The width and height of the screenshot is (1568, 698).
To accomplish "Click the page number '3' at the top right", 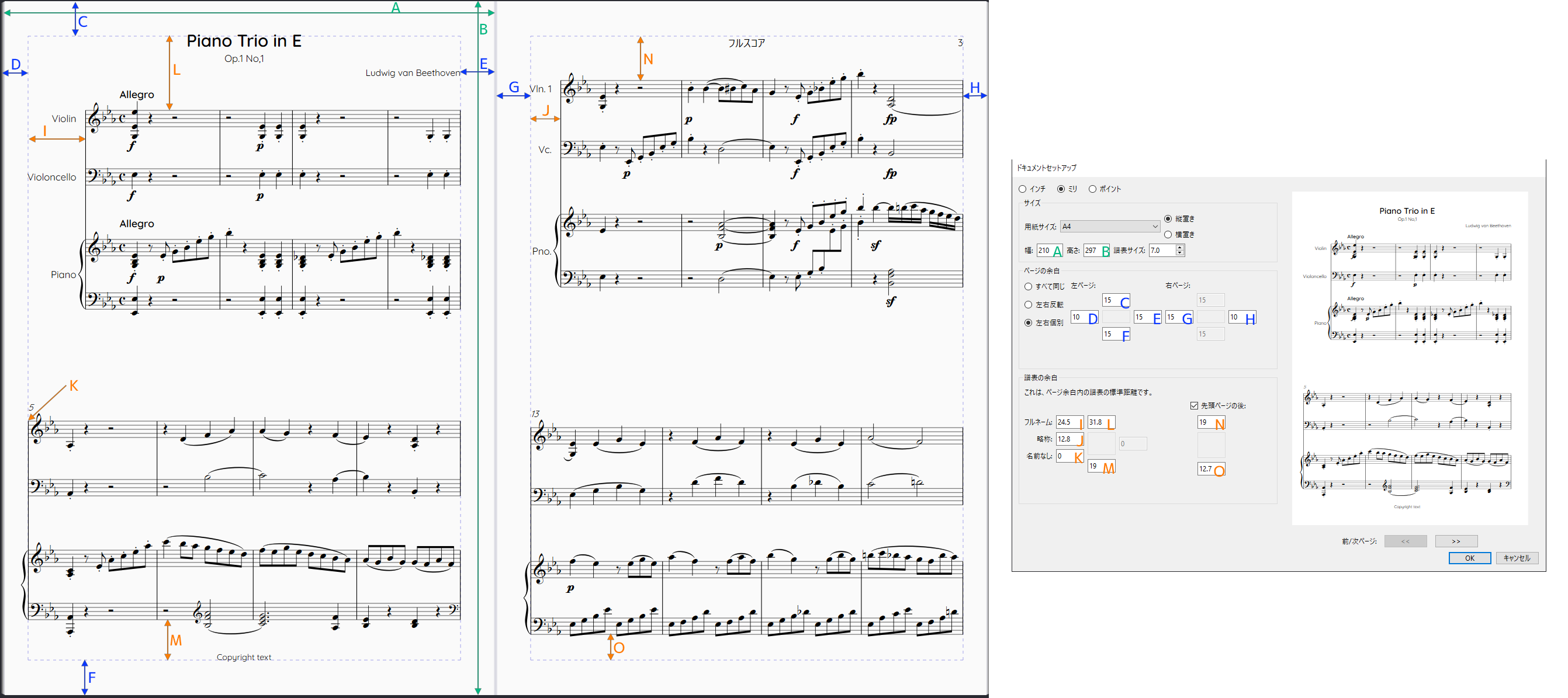I will point(960,43).
